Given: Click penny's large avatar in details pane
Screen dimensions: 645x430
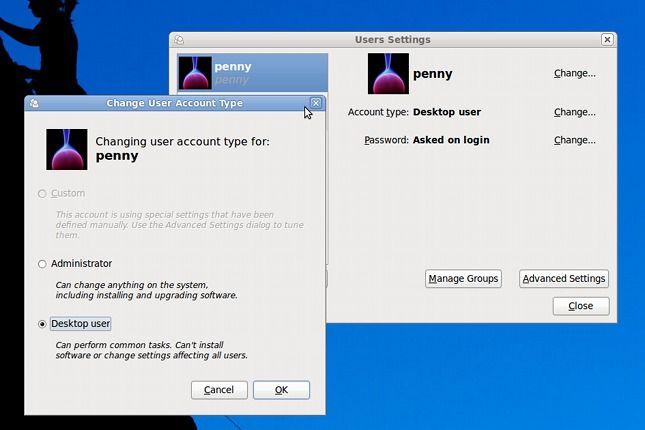Looking at the screenshot, I should point(388,73).
